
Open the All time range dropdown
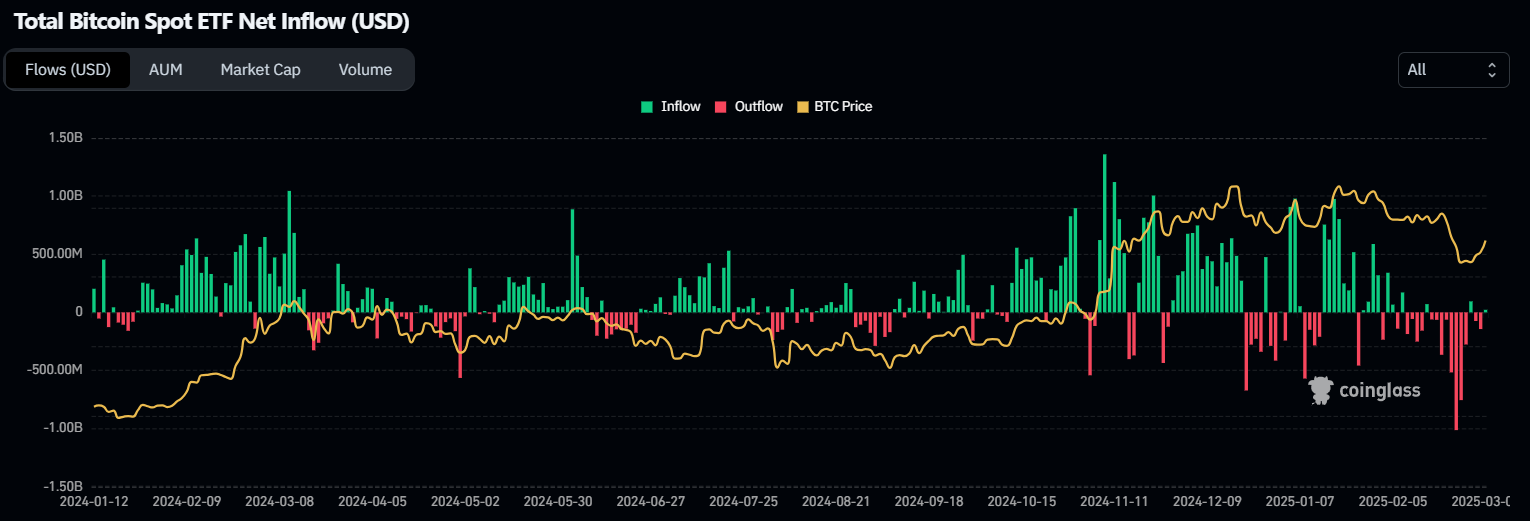pyautogui.click(x=1453, y=70)
